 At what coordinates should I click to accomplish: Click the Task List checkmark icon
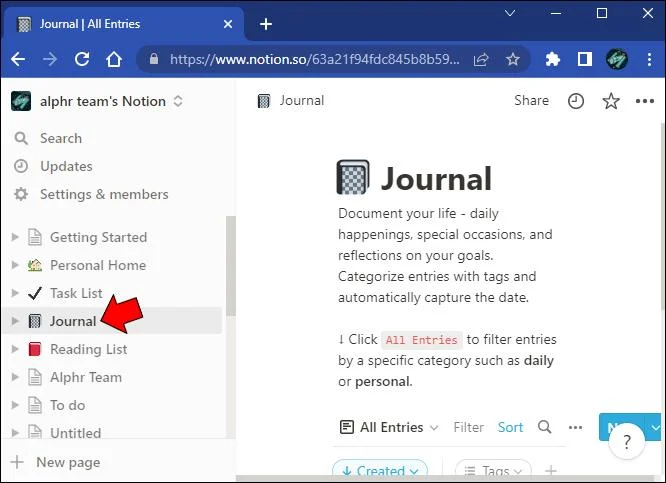(x=34, y=293)
